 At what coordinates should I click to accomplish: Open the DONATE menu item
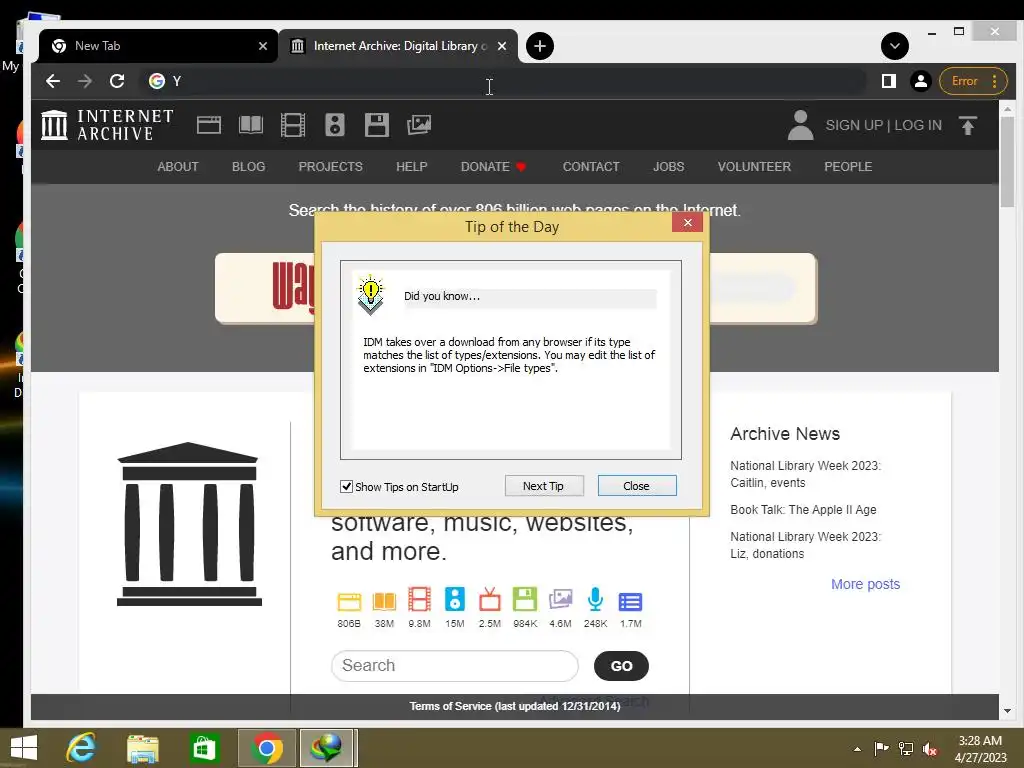(493, 167)
